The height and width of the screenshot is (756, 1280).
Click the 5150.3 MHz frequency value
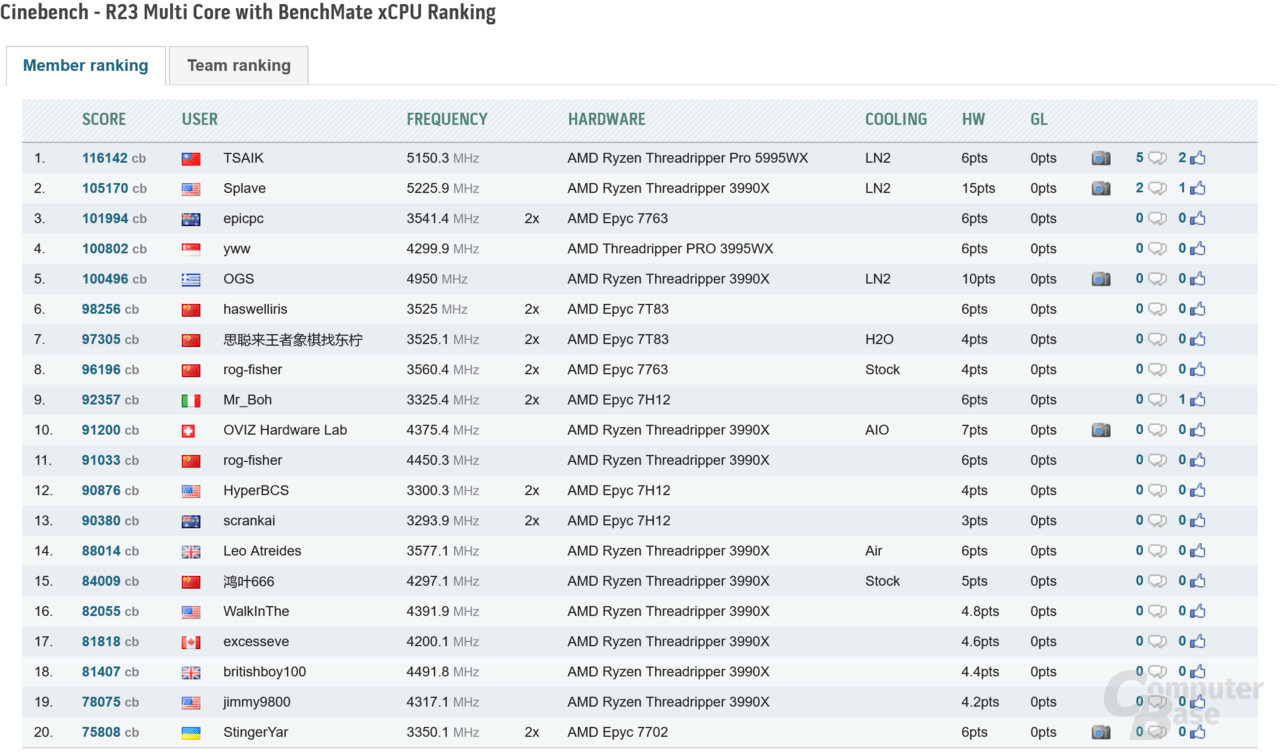(443, 158)
